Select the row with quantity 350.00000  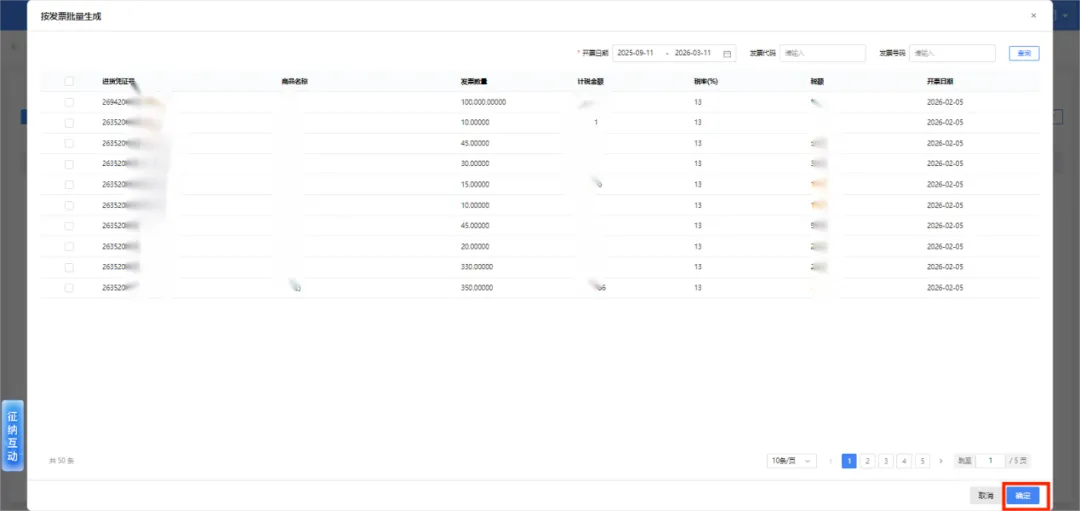pyautogui.click(x=69, y=288)
